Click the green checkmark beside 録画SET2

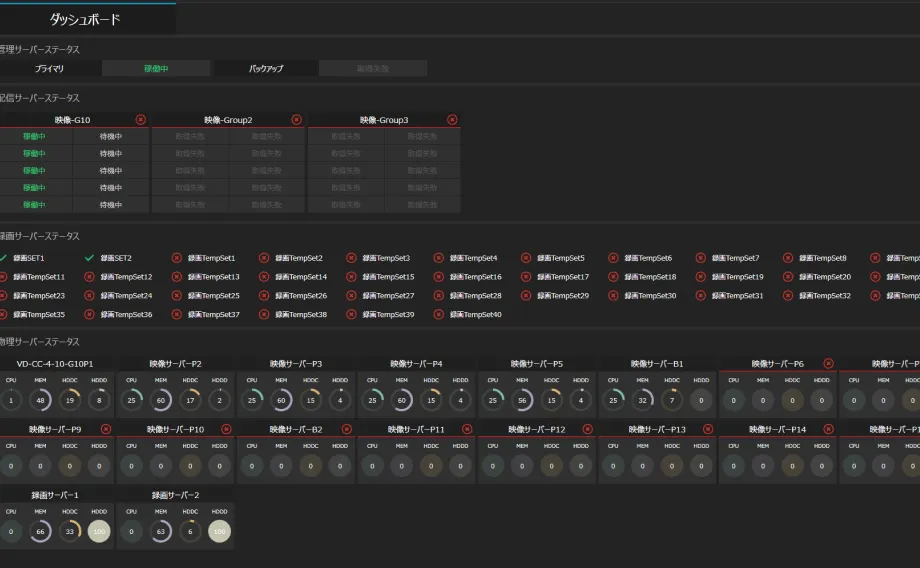coord(90,258)
